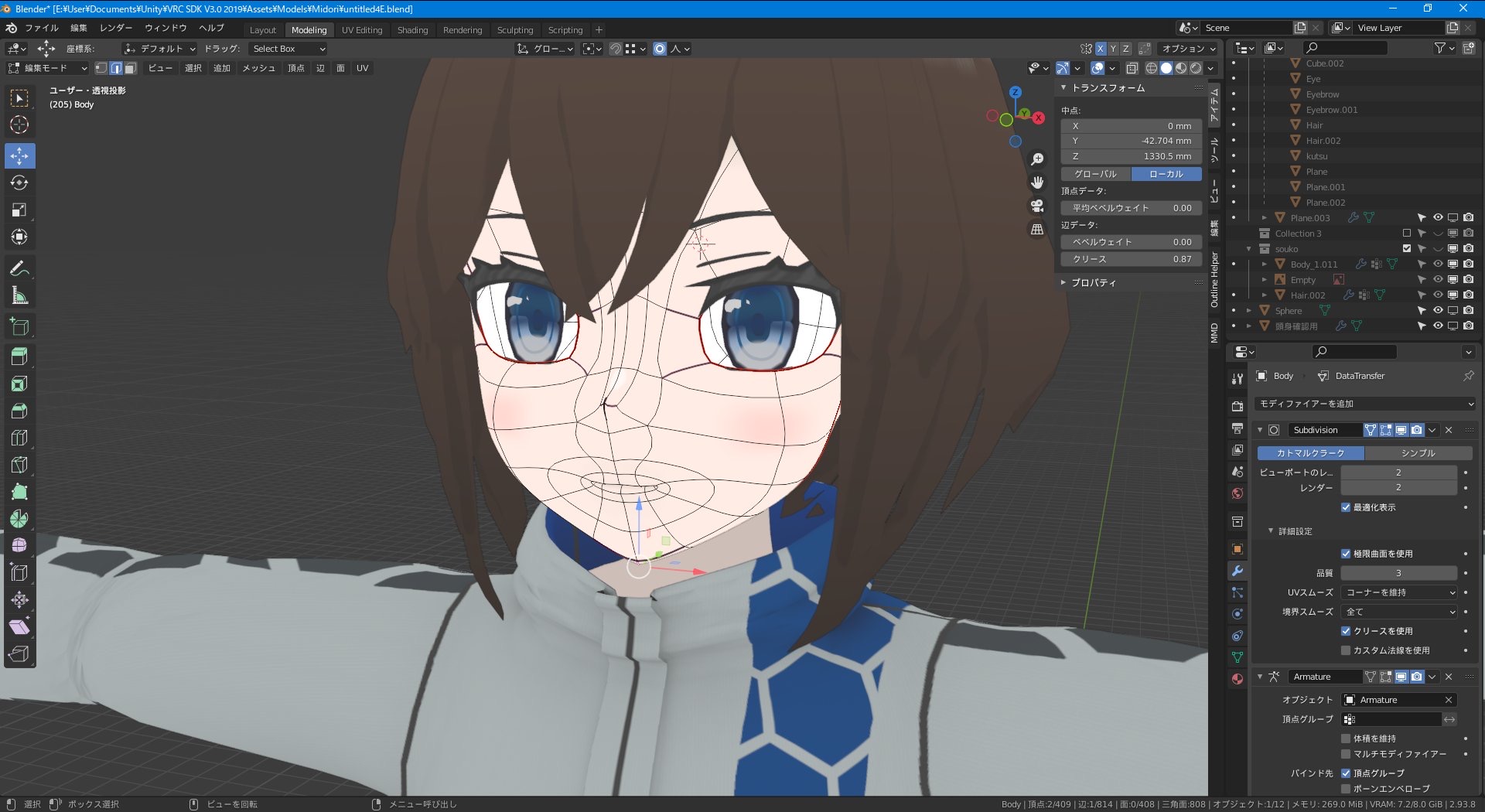Clear the Armature object field
1485x812 pixels.
point(1449,700)
